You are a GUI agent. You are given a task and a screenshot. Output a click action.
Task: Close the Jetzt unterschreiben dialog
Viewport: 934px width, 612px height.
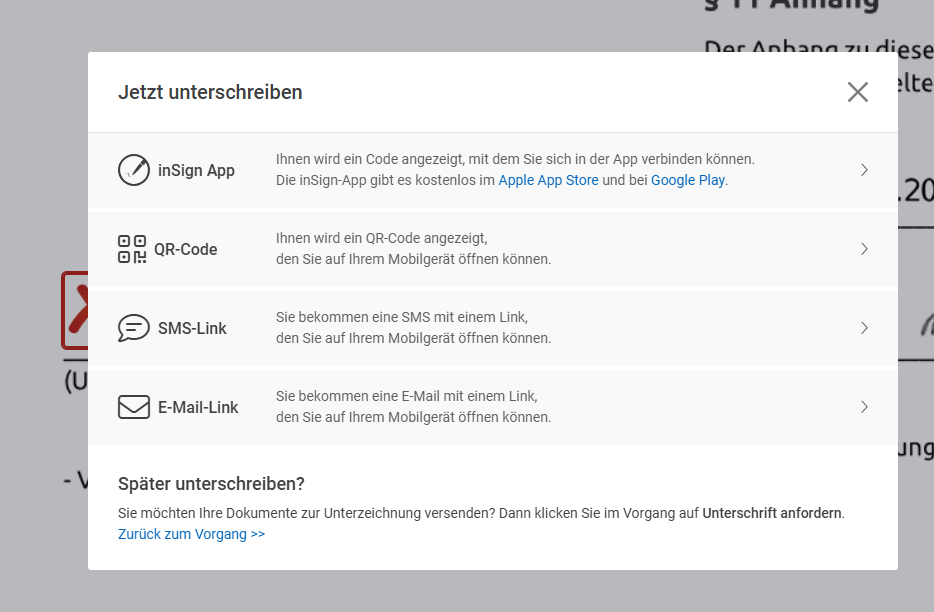857,92
